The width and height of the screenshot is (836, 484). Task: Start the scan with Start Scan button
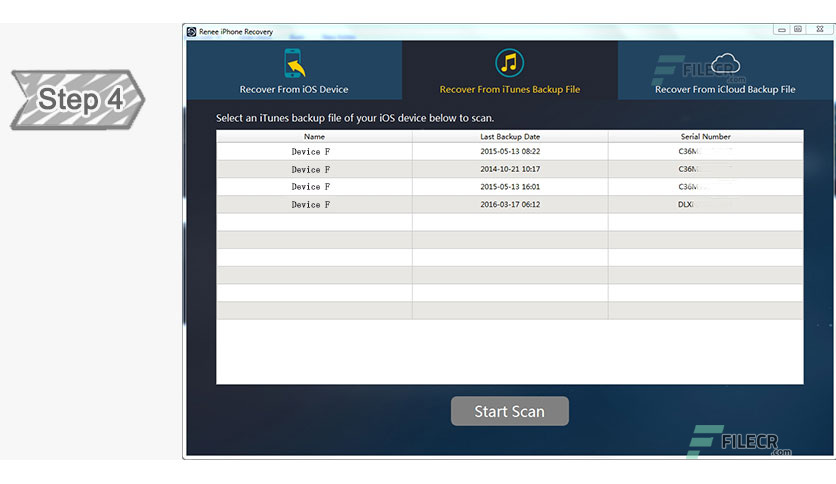click(510, 411)
